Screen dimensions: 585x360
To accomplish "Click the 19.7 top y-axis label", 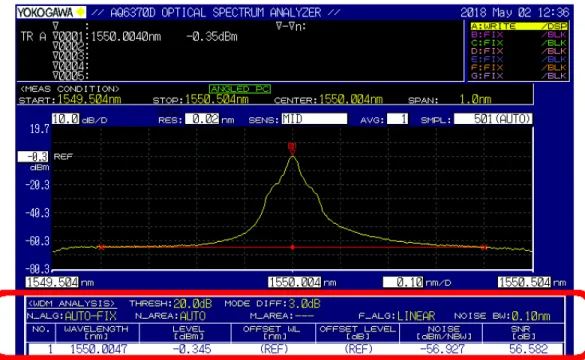I will (x=40, y=129).
